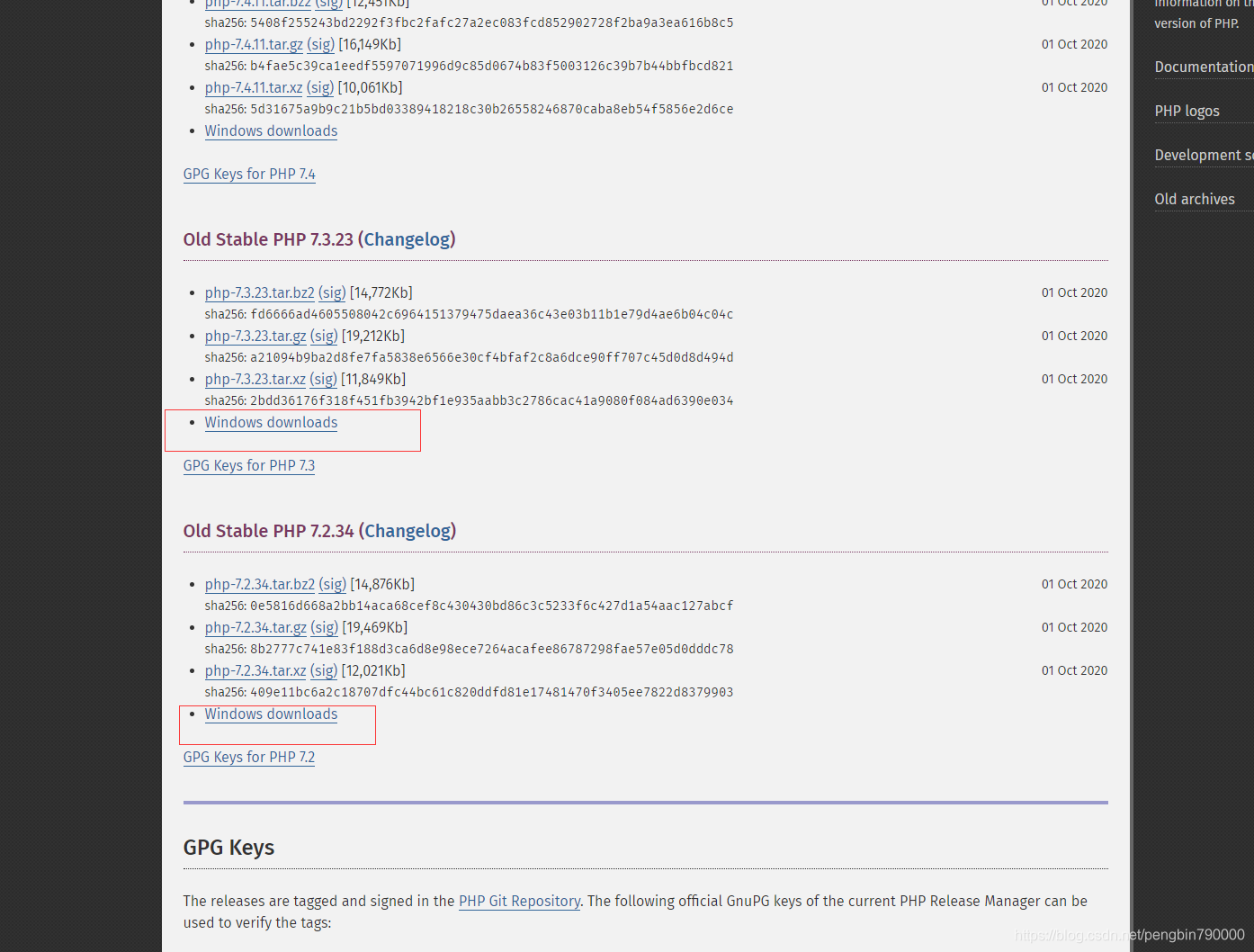This screenshot has width=1254, height=952.
Task: Download php-7.2.34.tar.xz archive
Action: [255, 670]
